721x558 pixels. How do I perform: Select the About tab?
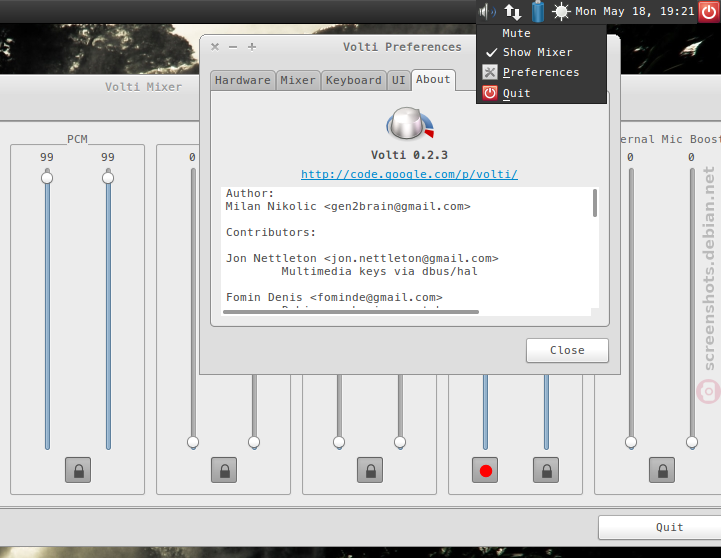click(x=433, y=80)
